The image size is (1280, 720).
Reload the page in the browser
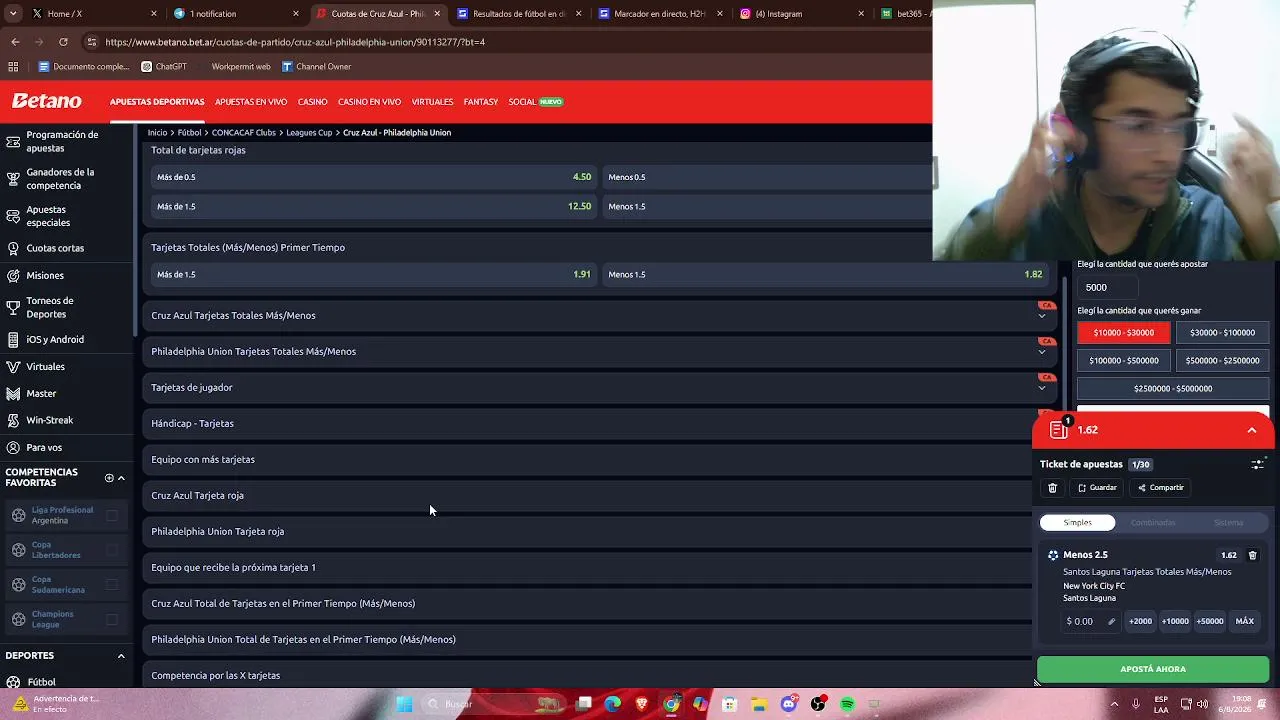(63, 42)
